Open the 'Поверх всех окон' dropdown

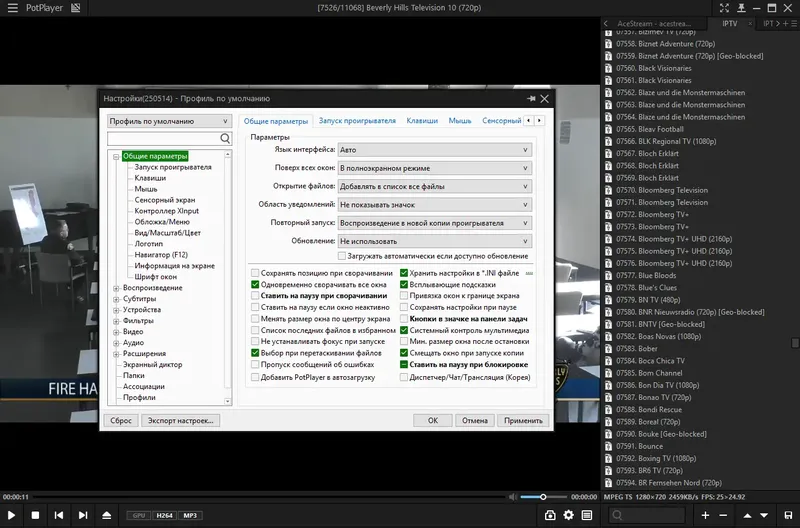point(435,168)
